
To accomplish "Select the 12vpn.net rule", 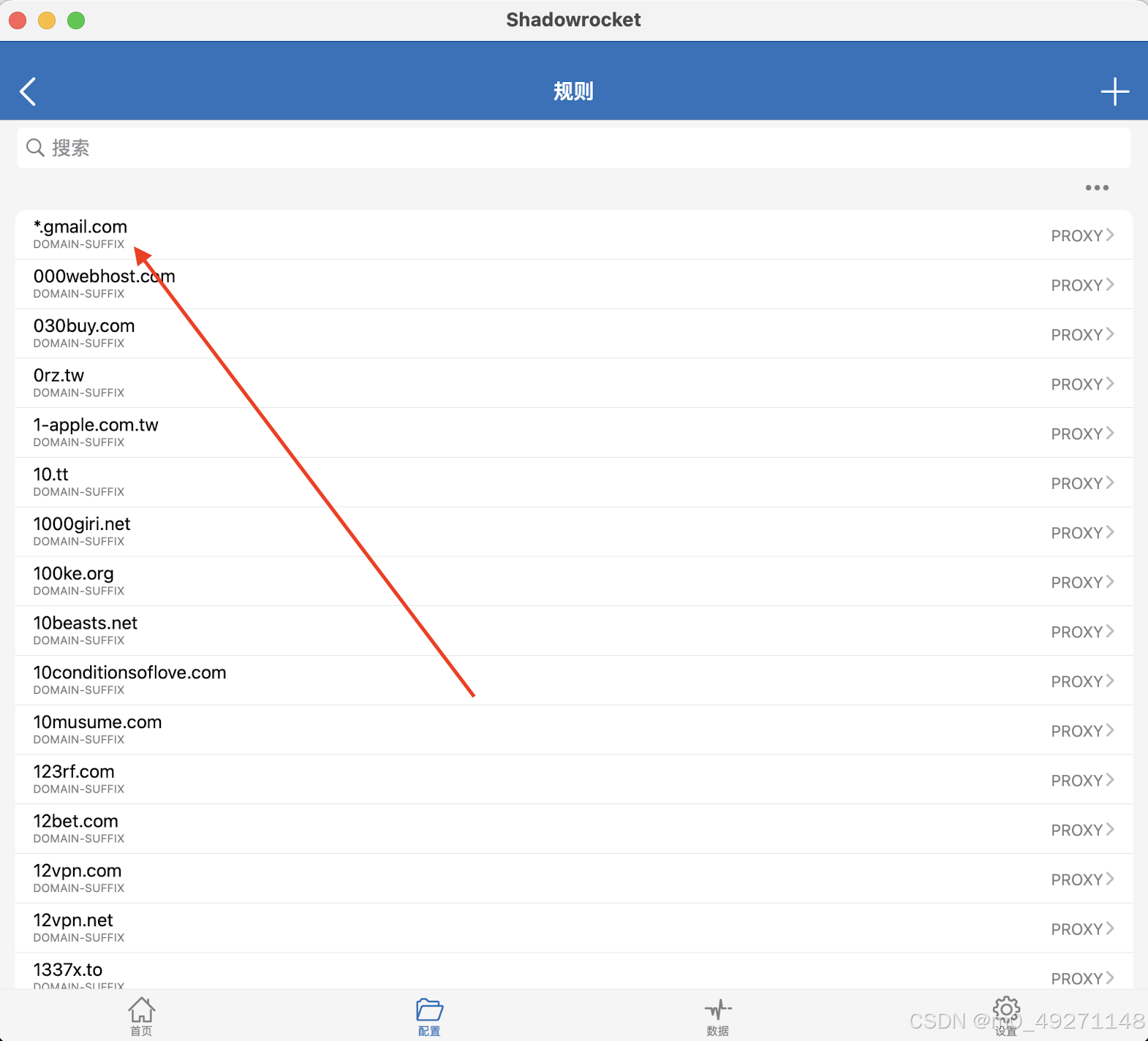I will (574, 928).
